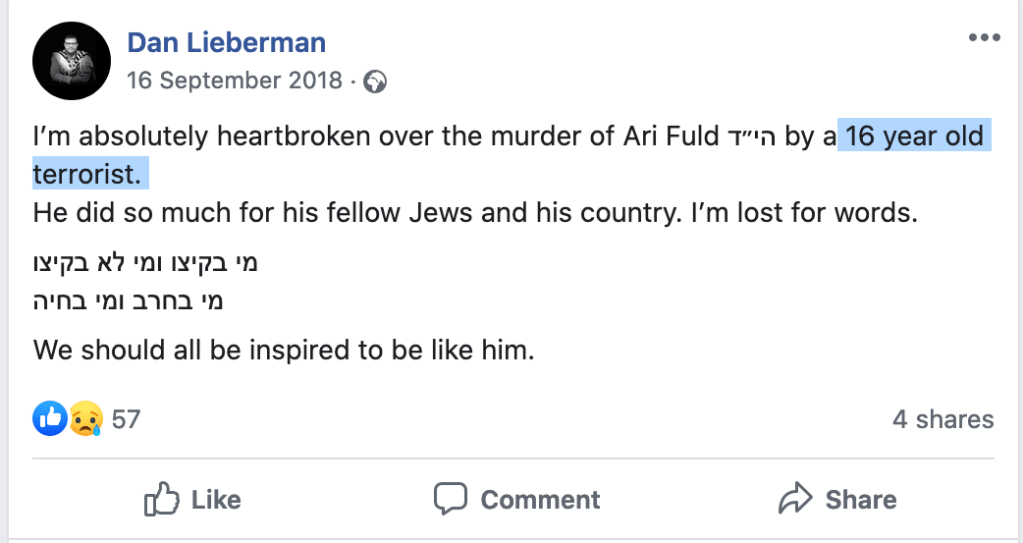Click the sad crying reaction emoji
The image size is (1023, 543).
(x=86, y=419)
